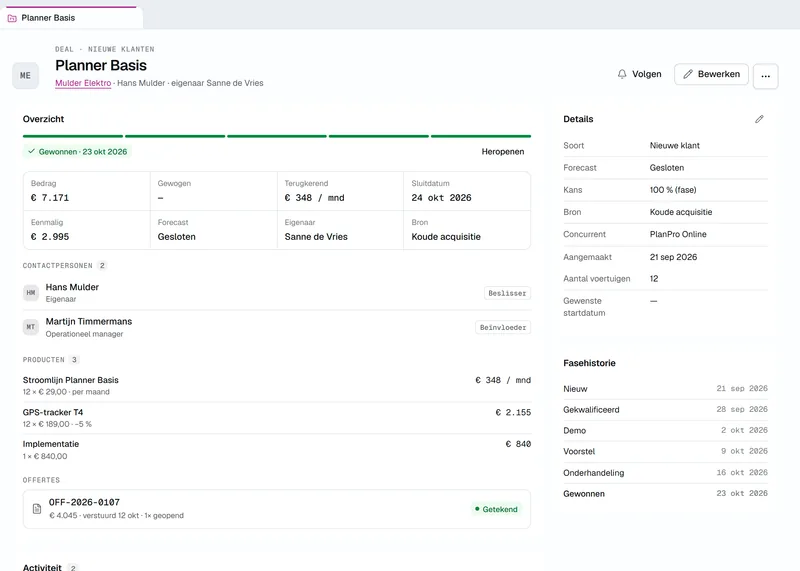Click the pencil icon in Details panel
Screen dimensions: 800x571
coord(759,119)
